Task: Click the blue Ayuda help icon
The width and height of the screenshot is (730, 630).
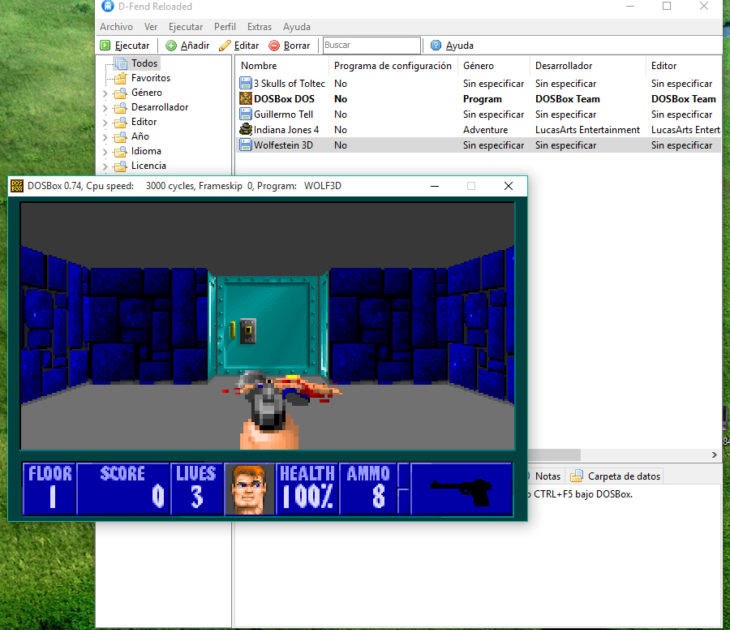Action: 436,45
